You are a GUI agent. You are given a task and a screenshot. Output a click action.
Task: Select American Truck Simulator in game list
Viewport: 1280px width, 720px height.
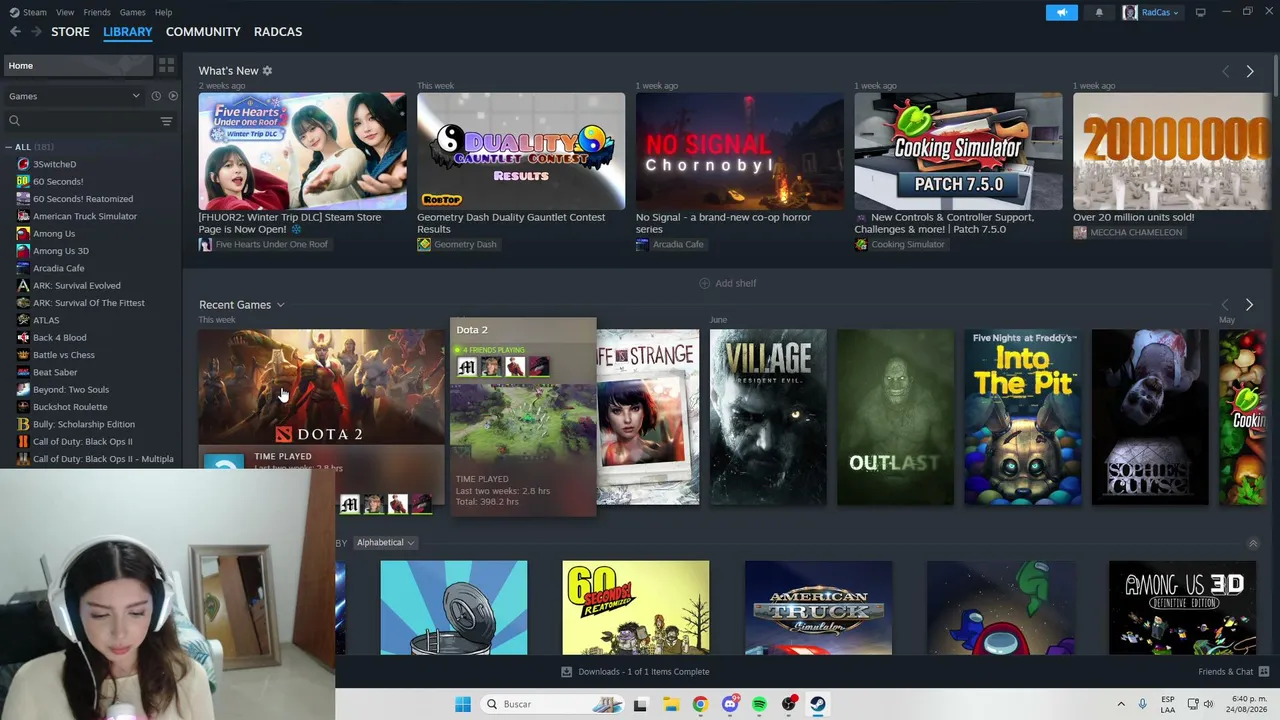(85, 216)
